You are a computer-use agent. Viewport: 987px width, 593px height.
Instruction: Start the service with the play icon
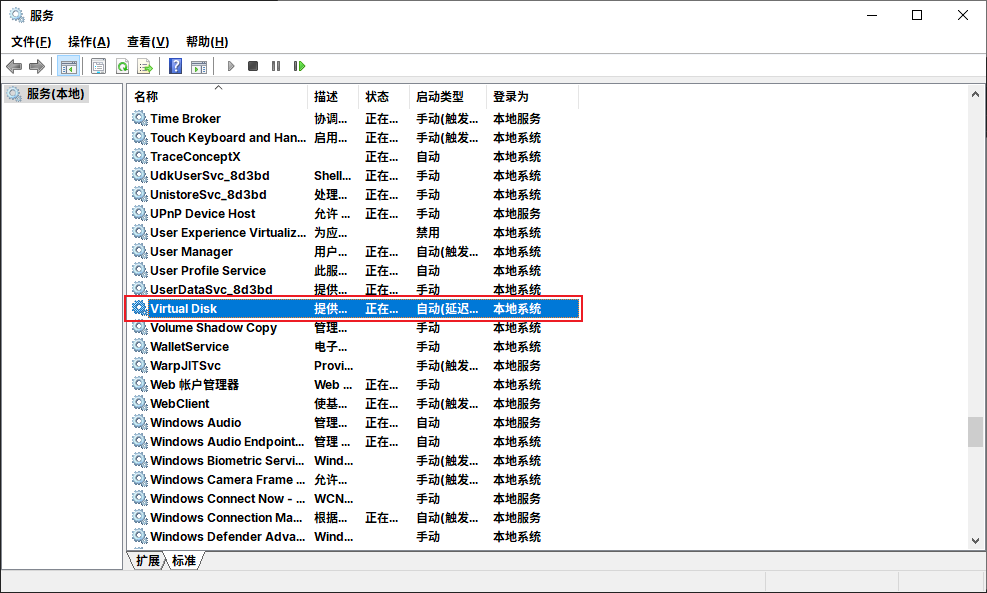231,66
